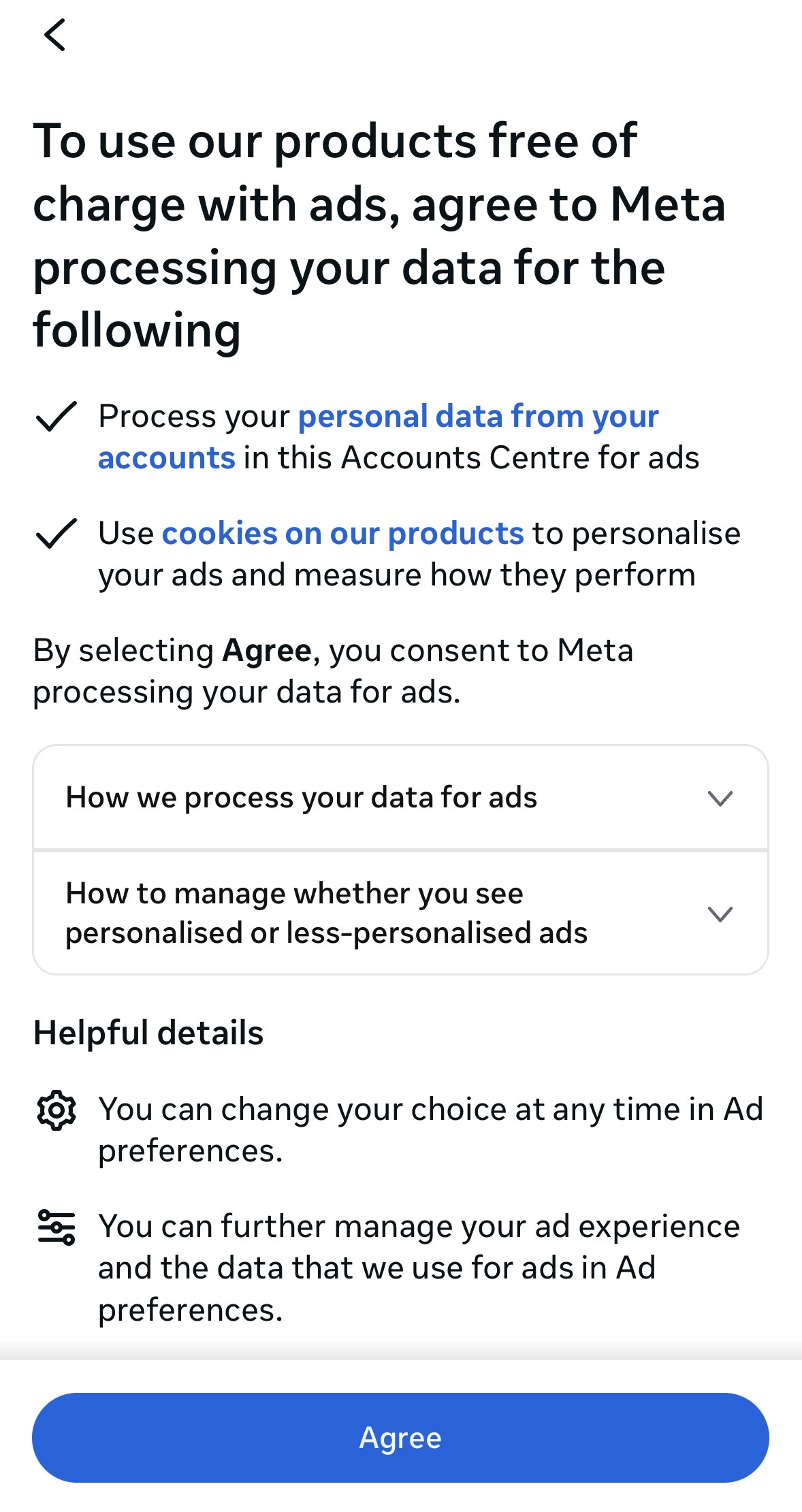
Task: Click 'in this Accounts Centre for ads' text
Action: (471, 458)
